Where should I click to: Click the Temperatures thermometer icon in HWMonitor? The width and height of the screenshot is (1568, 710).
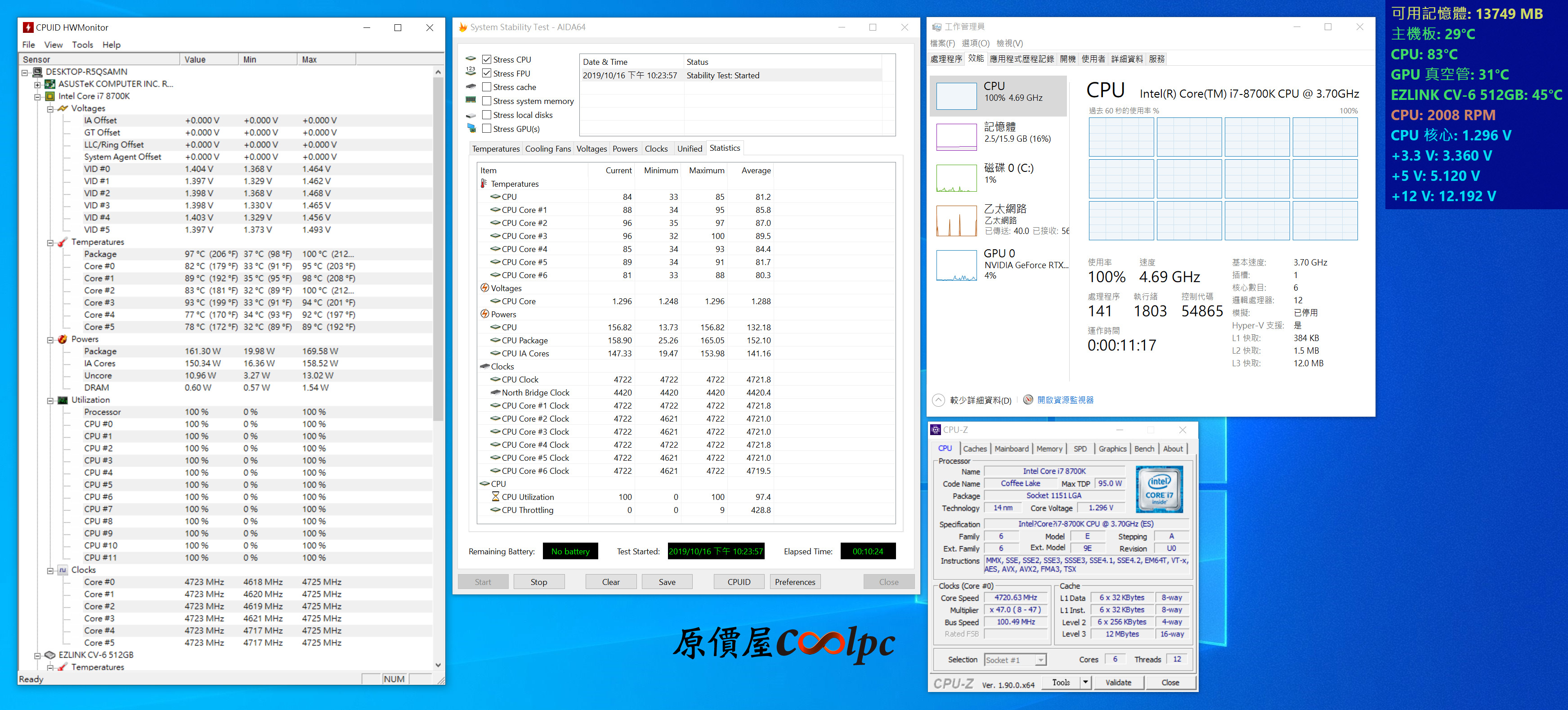pyautogui.click(x=63, y=243)
